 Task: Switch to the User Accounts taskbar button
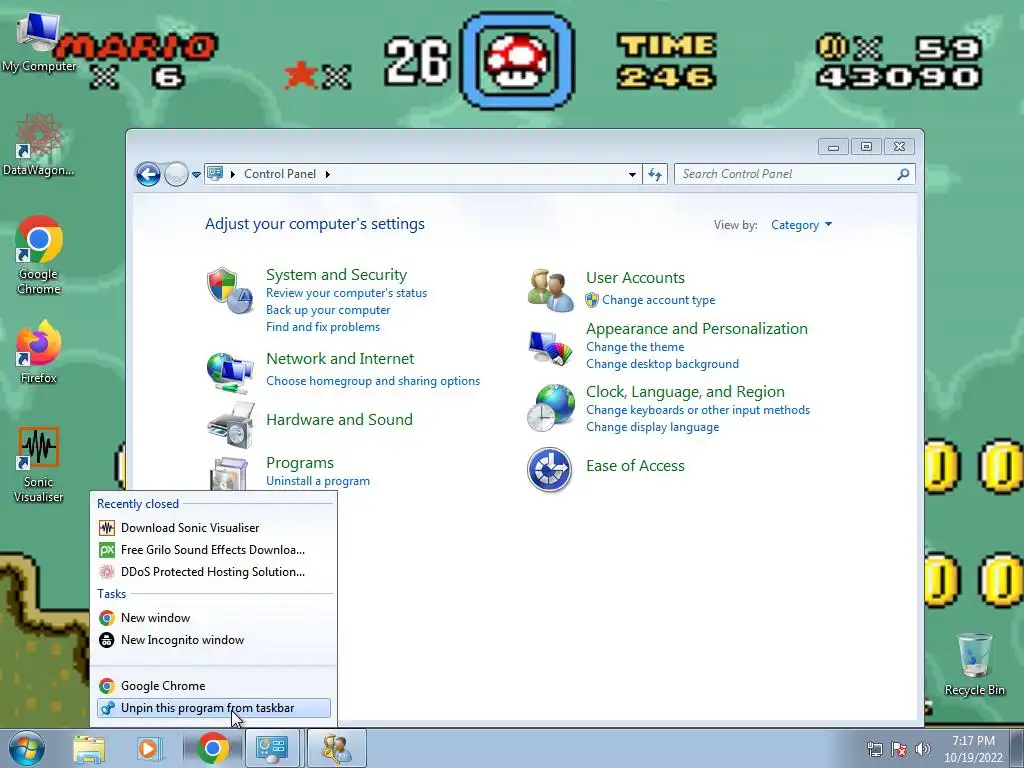337,748
